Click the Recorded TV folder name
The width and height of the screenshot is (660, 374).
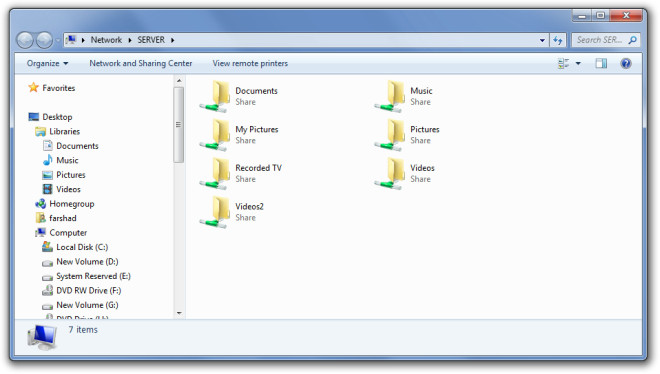click(258, 168)
